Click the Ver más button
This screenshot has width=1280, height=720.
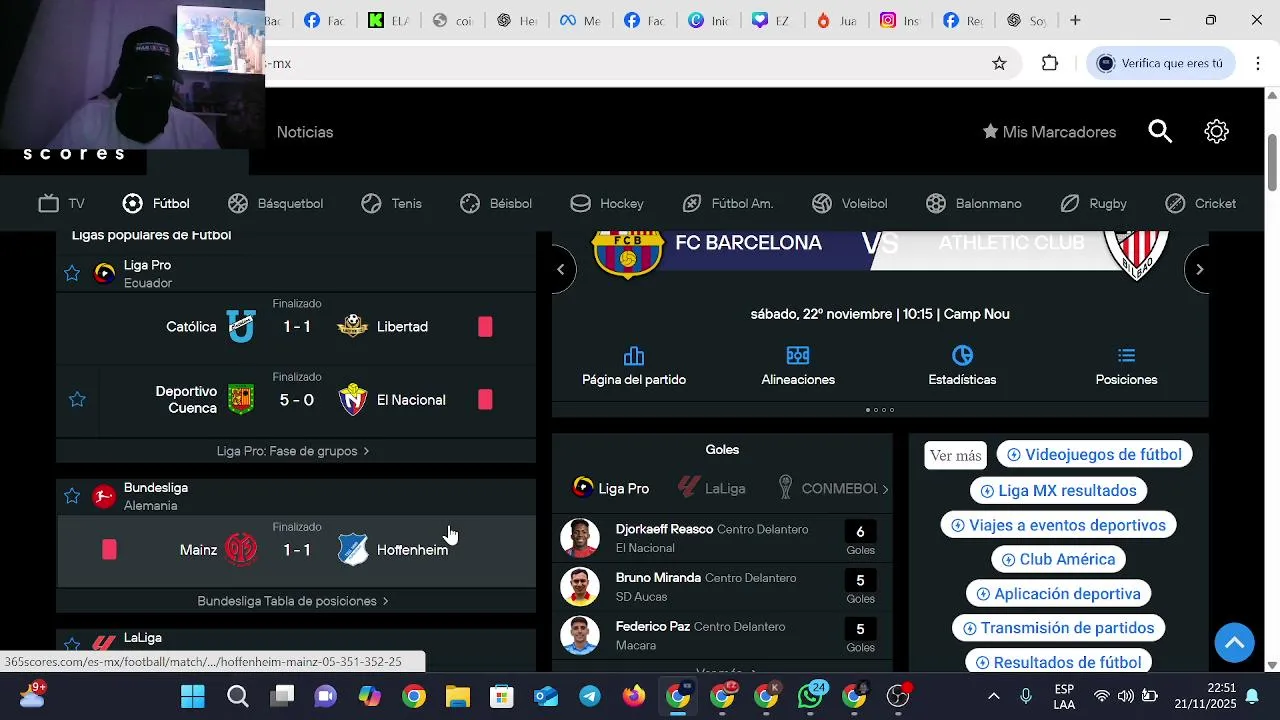[956, 455]
